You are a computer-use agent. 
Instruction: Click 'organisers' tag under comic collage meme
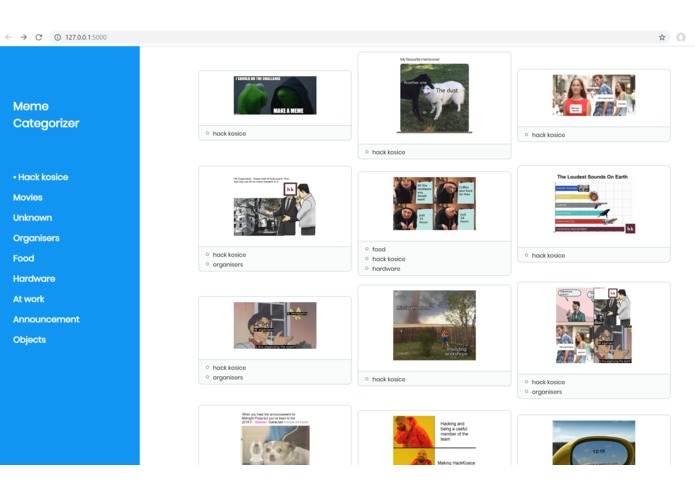(x=547, y=392)
